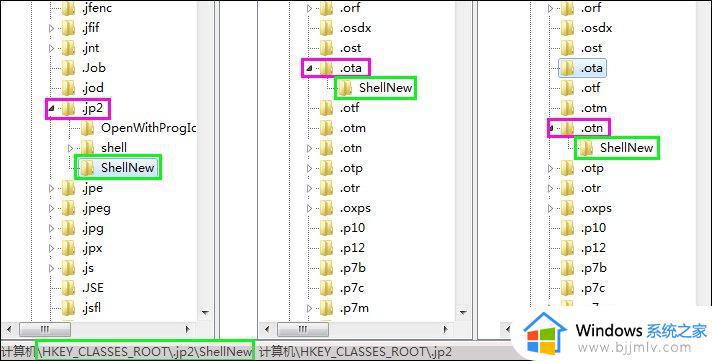Screen dimensions: 712x361
Task: Click down arrow of left pane vertical scrollbar
Action: [x=205, y=312]
